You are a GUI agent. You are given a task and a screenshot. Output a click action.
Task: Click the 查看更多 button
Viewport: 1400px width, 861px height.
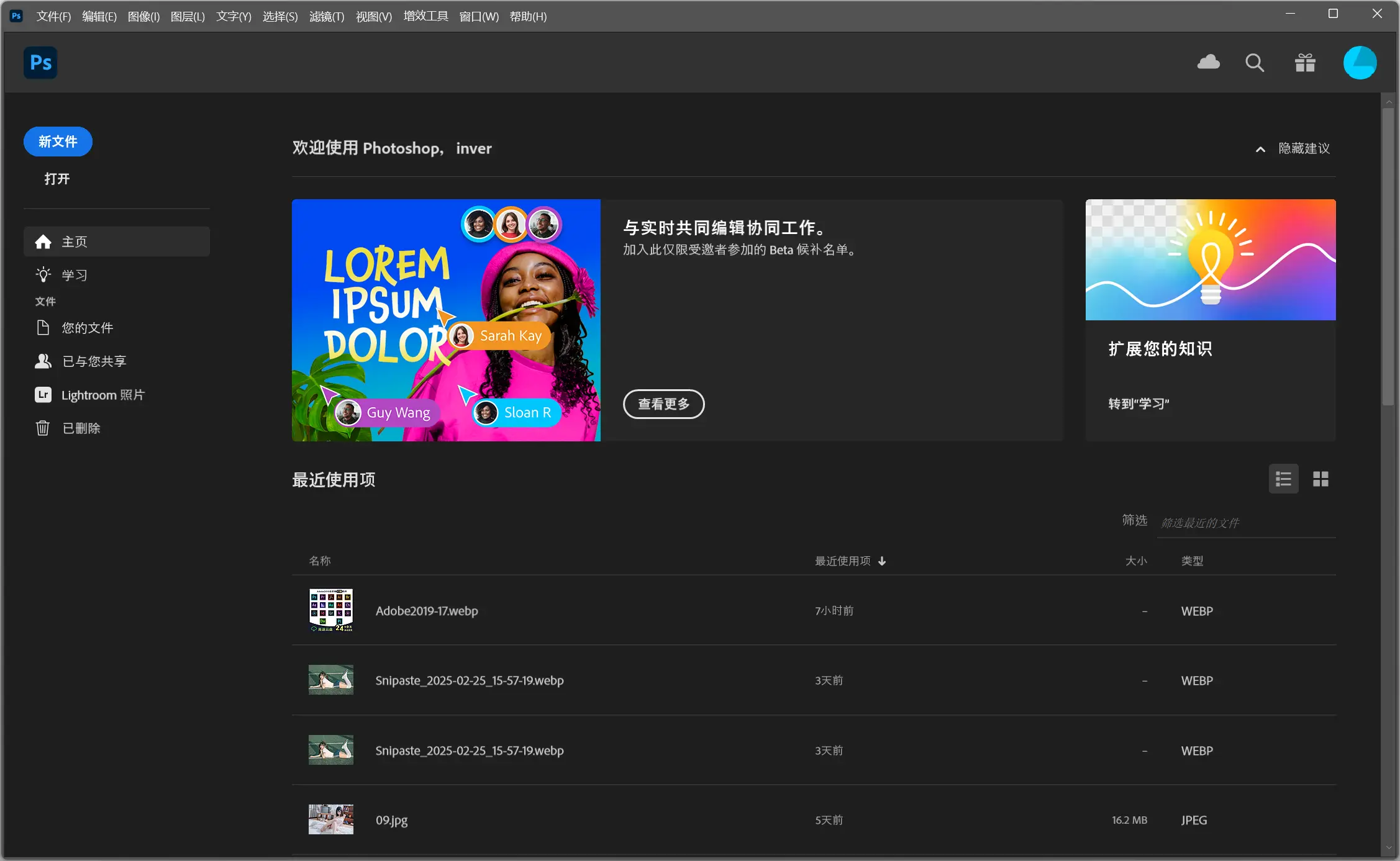663,404
